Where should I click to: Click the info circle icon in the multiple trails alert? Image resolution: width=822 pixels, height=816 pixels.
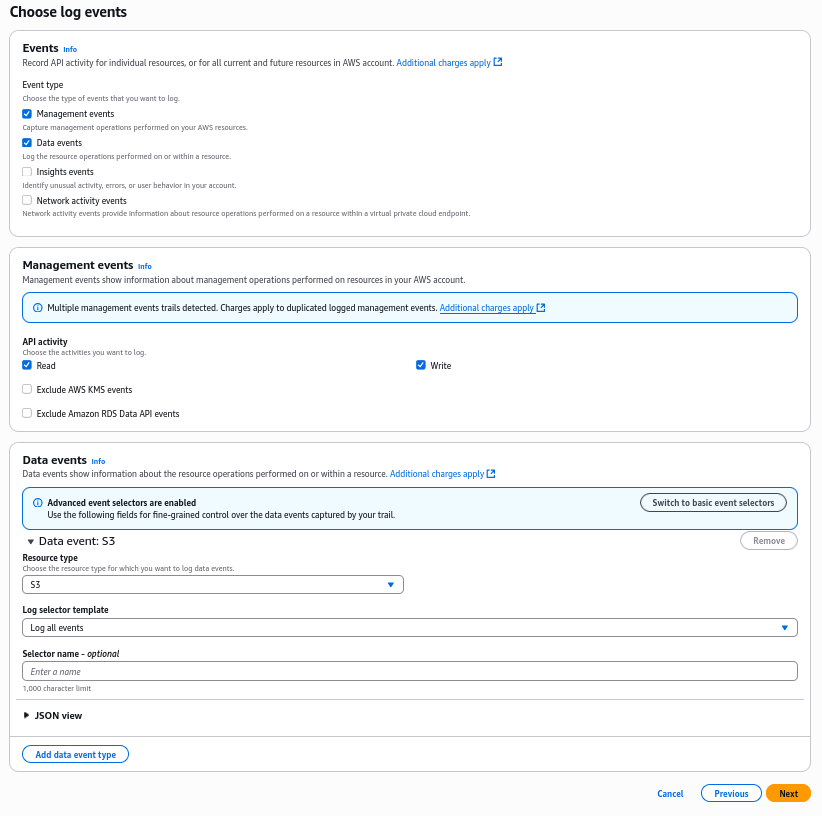tap(38, 308)
